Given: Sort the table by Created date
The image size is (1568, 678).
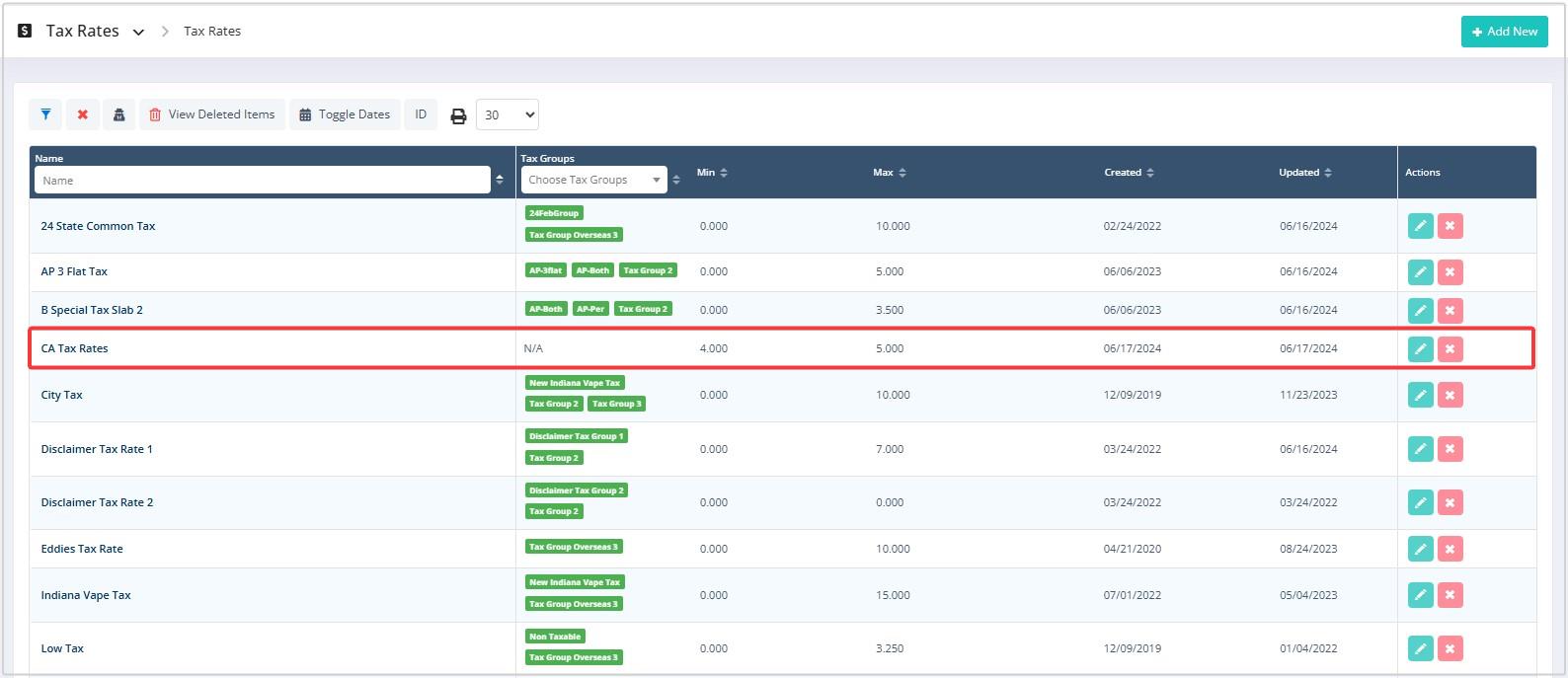Looking at the screenshot, I should coord(1150,173).
